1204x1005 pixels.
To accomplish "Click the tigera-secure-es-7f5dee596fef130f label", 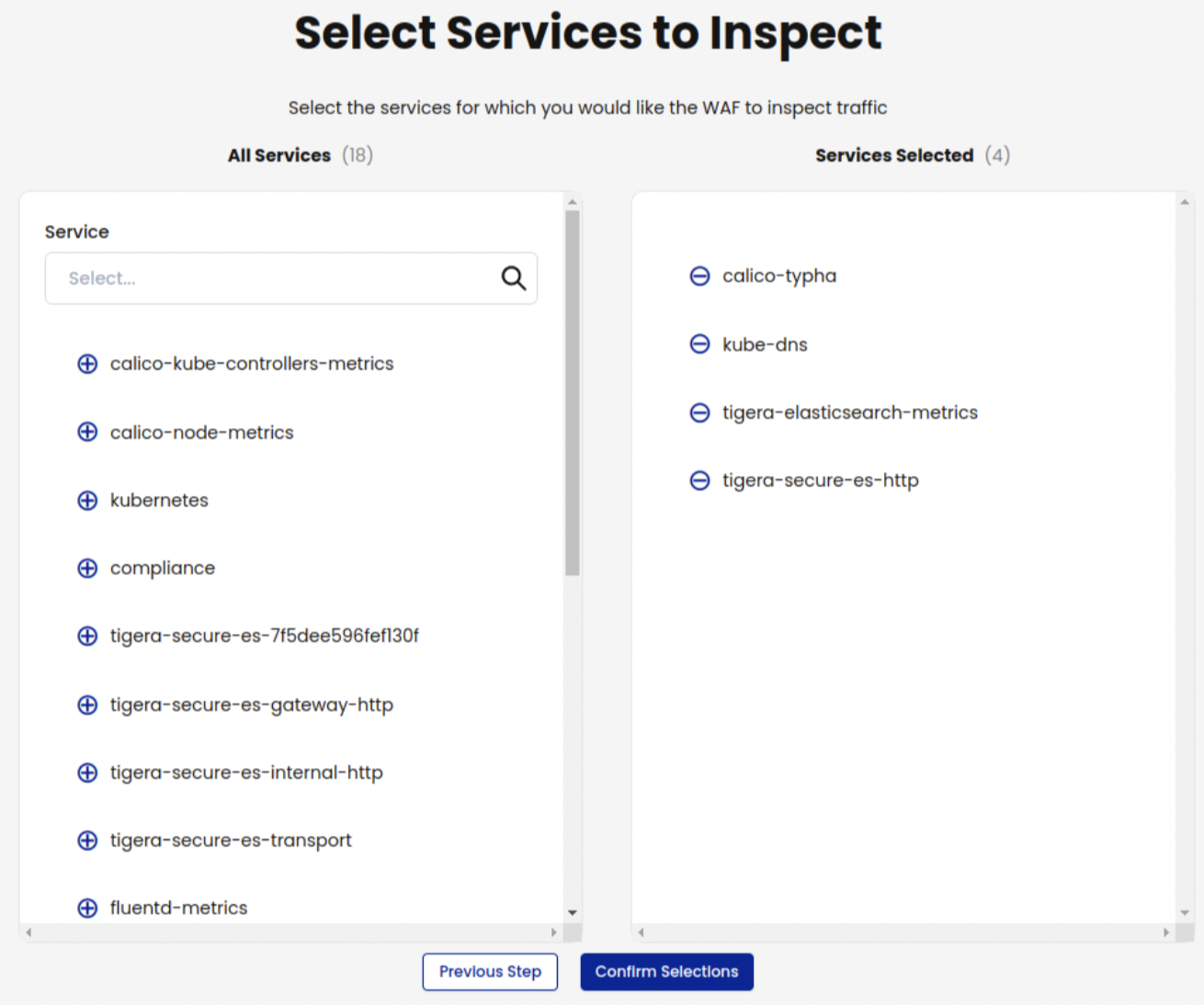I will point(265,636).
